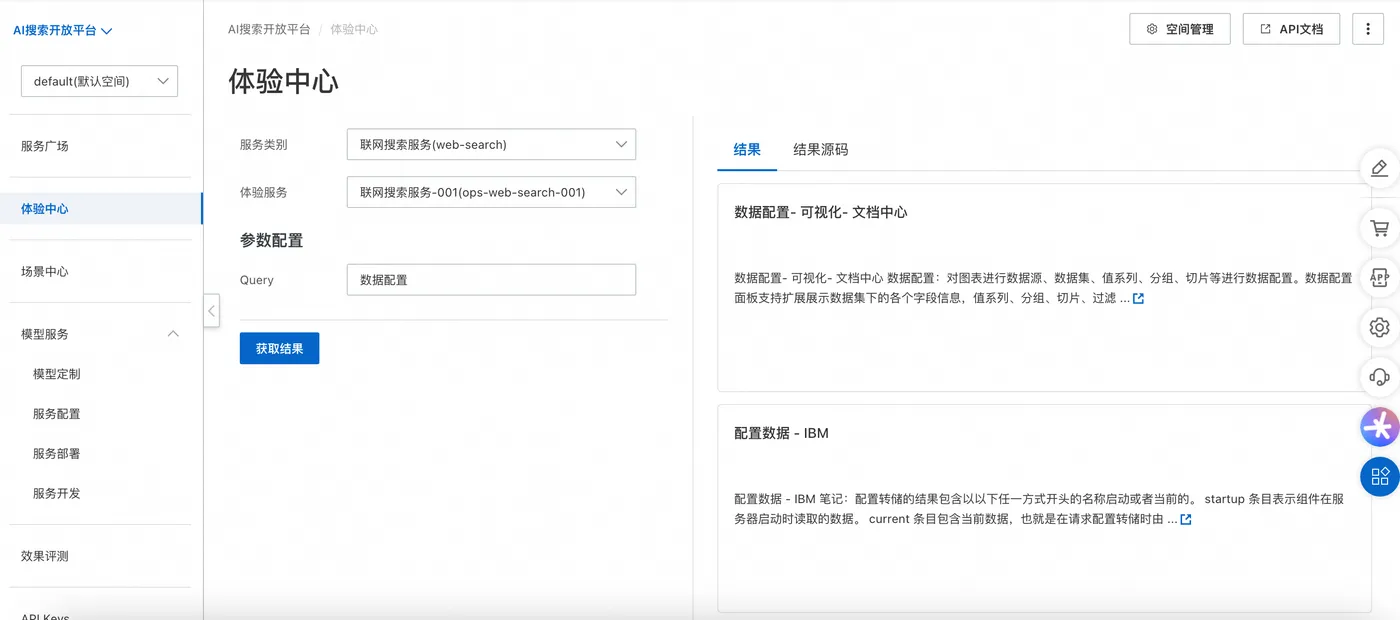Open the API文档 button
The height and width of the screenshot is (620, 1400).
click(x=1291, y=29)
